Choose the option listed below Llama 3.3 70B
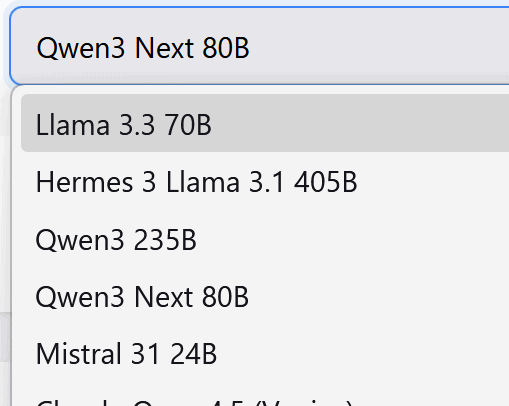This screenshot has height=406, width=509. 265,182
